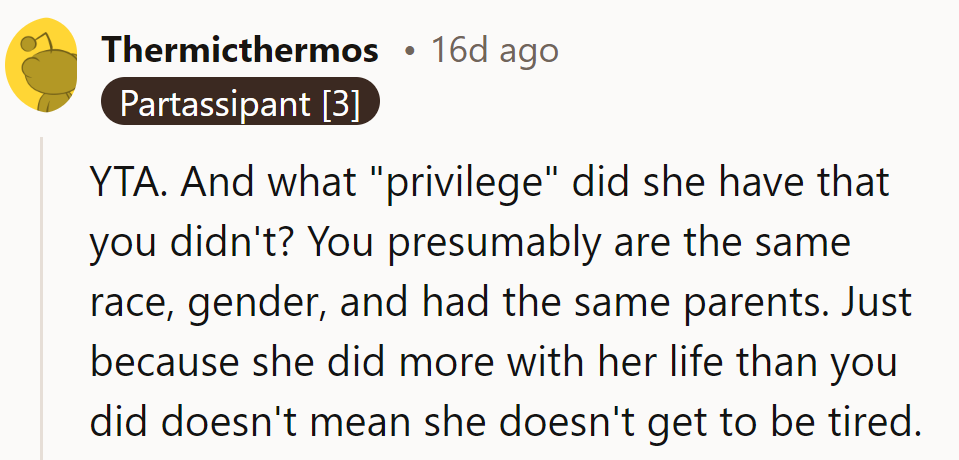Collapse comment thread using vertical line
Image resolution: width=959 pixels, height=460 pixels.
pos(41,300)
